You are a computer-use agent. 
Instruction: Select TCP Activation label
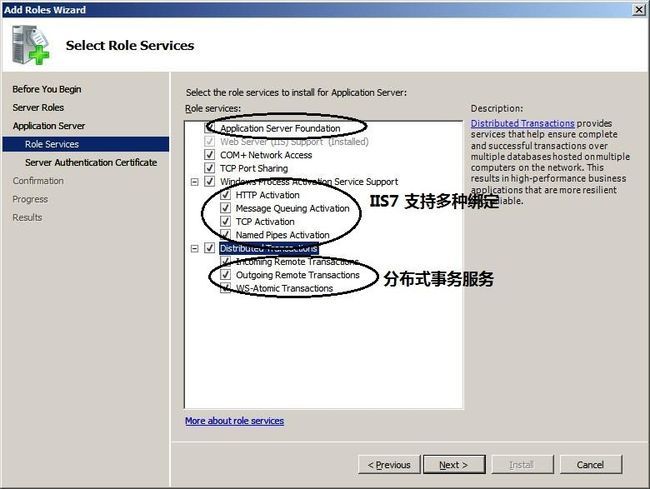[x=265, y=221]
